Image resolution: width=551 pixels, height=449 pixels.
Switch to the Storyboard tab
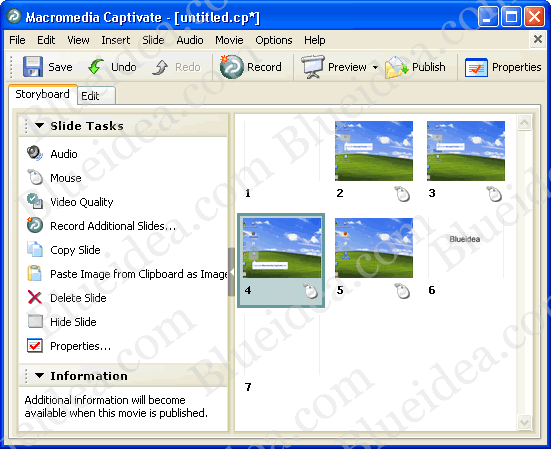tap(43, 94)
